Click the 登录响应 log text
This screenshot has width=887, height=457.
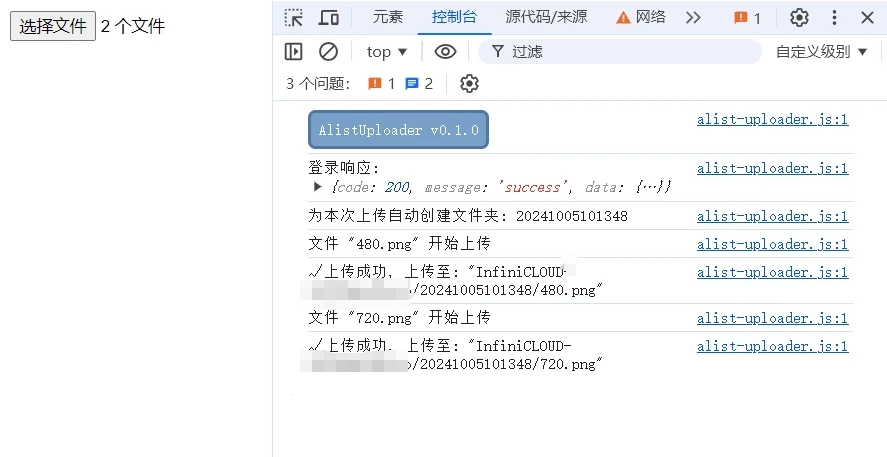point(343,167)
